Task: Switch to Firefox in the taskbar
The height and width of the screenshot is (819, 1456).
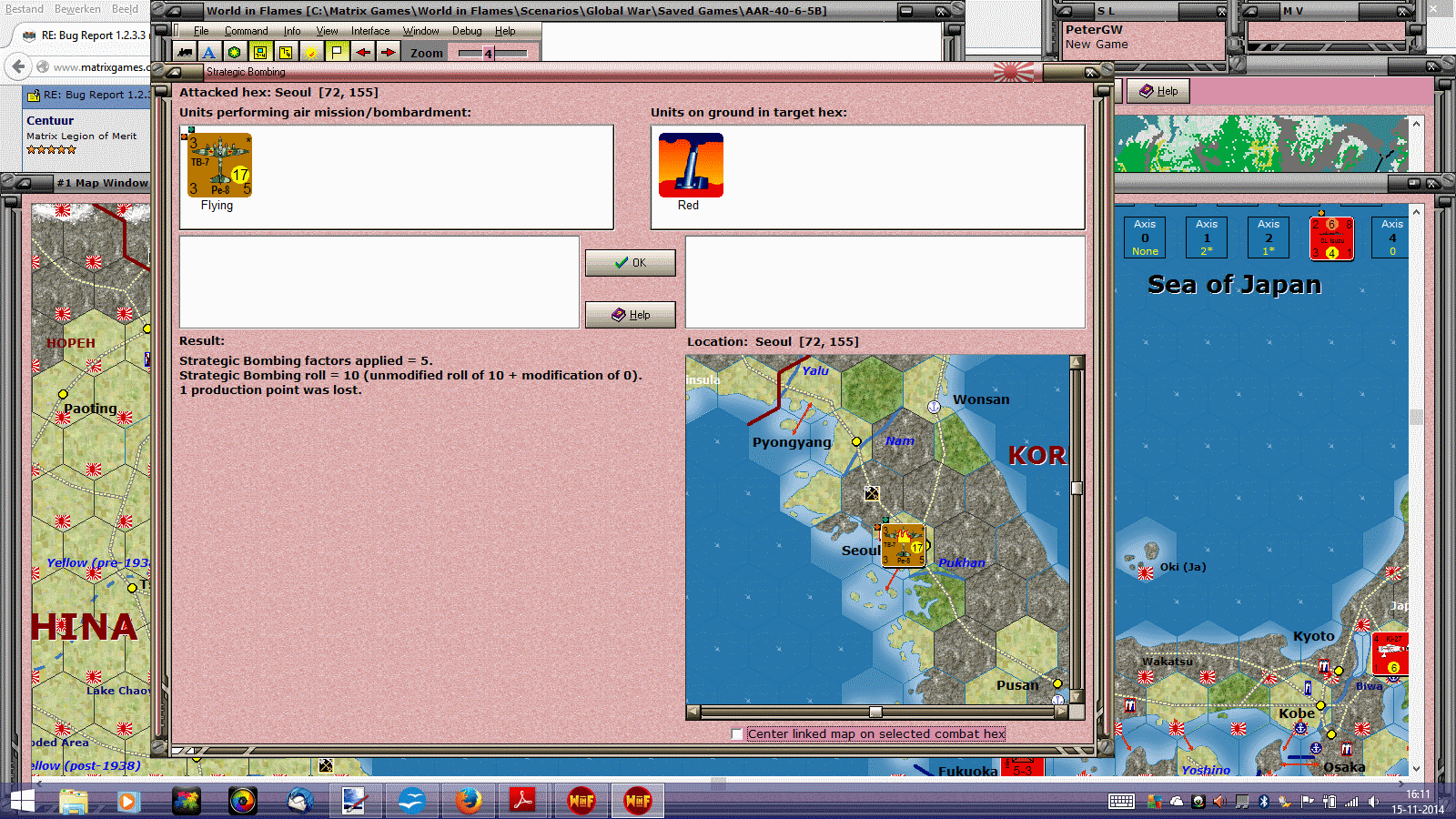Action: (469, 801)
